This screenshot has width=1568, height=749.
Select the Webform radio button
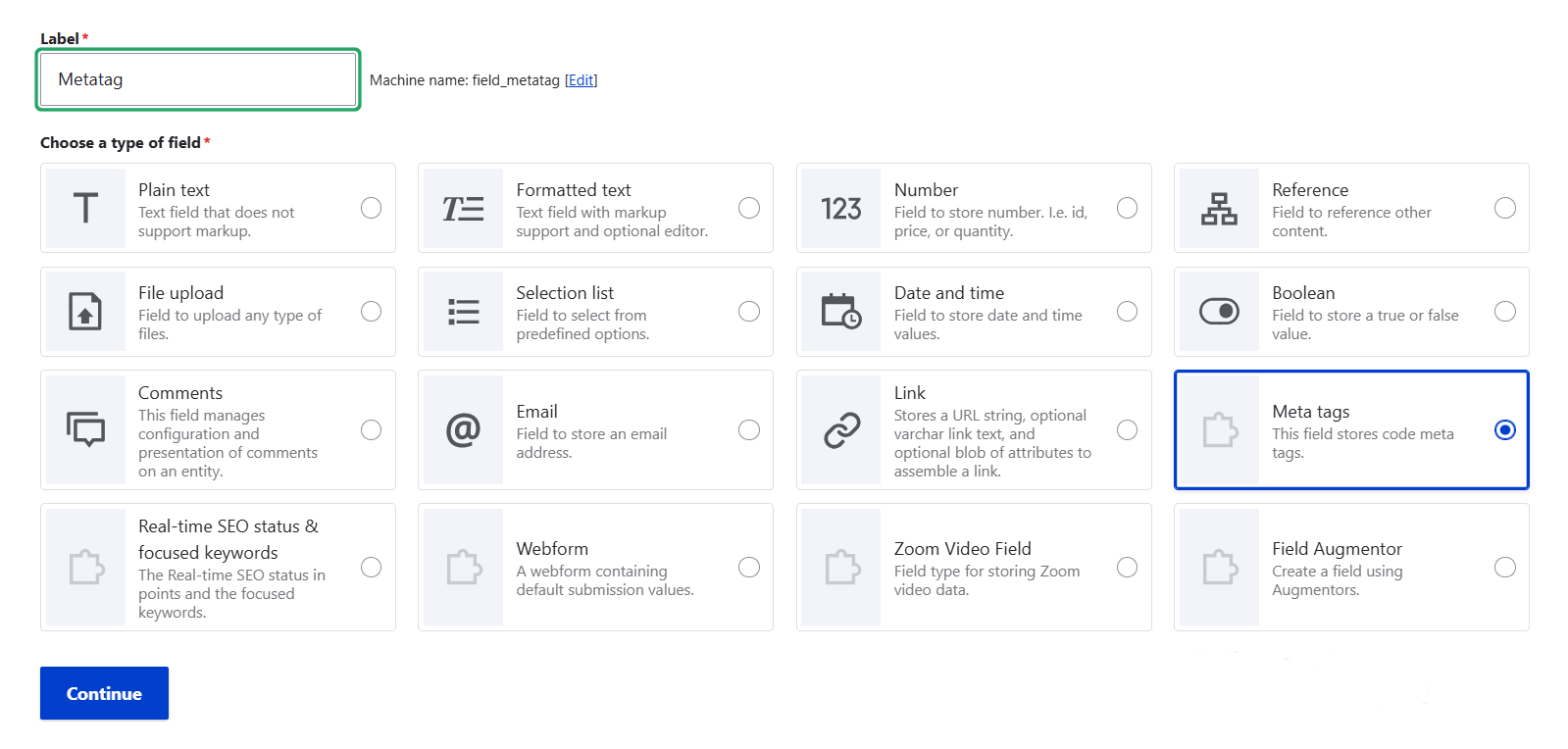(x=749, y=567)
